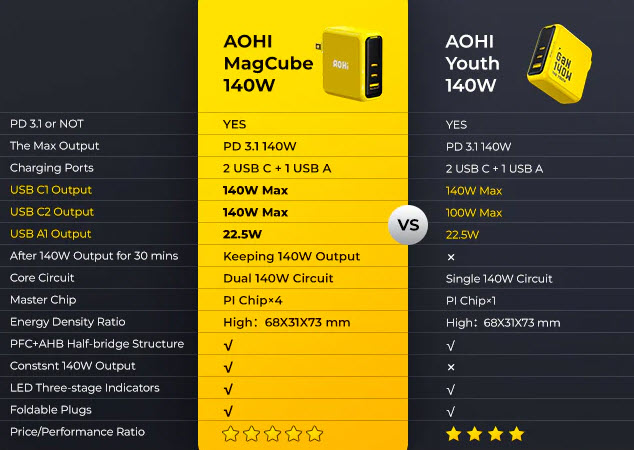The width and height of the screenshot is (634, 450).
Task: Select the AOHI MagCube 140W heading
Action: [x=267, y=64]
